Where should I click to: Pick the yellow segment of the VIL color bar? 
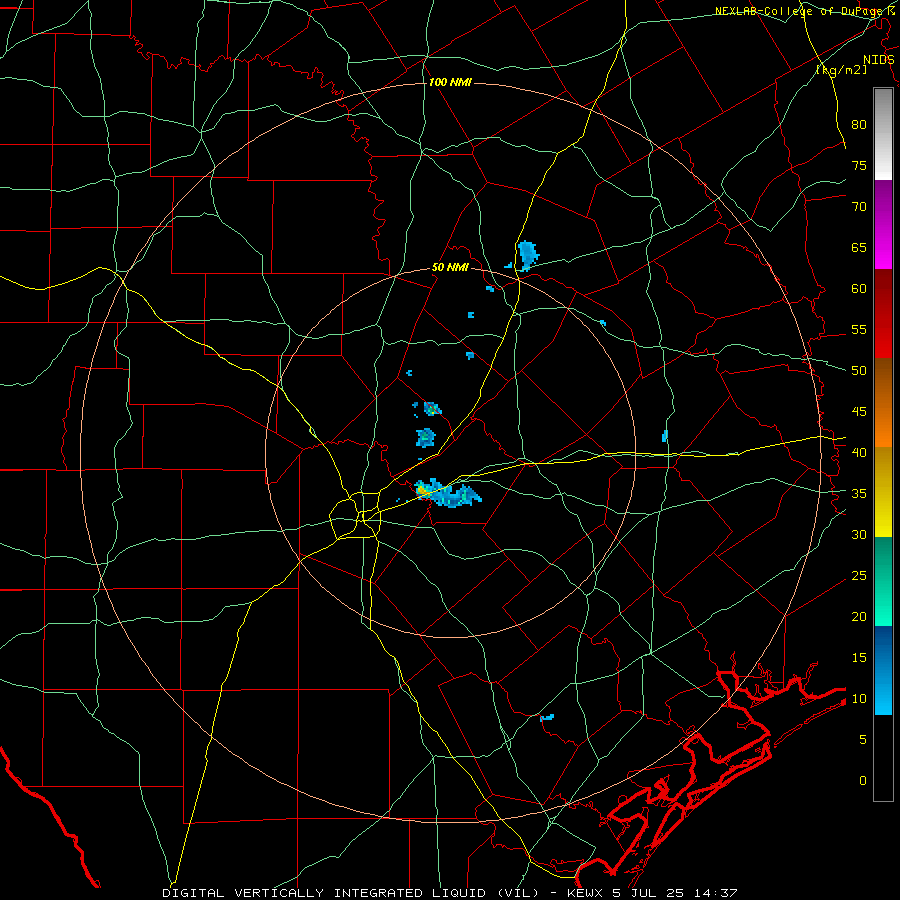click(x=883, y=492)
